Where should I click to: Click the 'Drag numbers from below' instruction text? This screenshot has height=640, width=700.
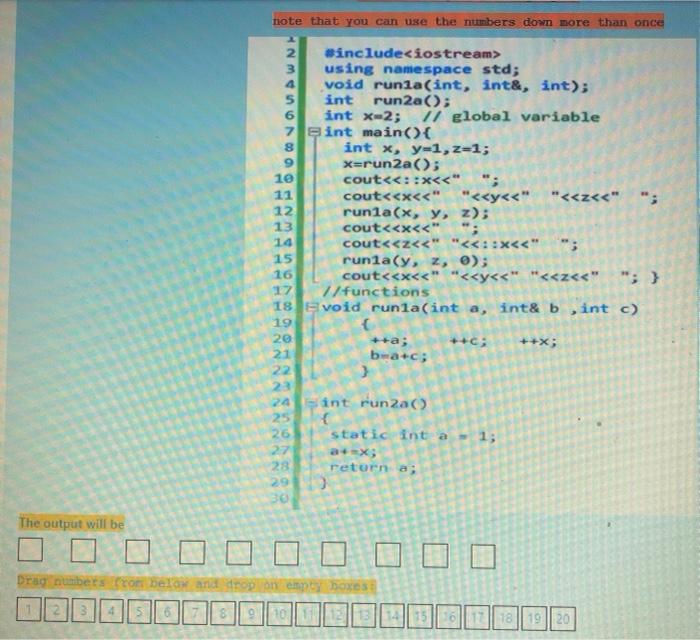point(196,584)
